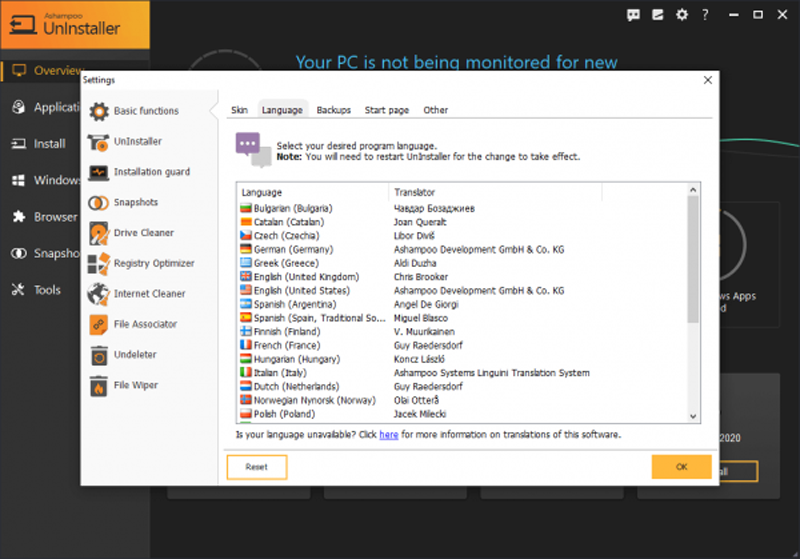Click translator name V. Muurikainen
This screenshot has width=800, height=559.
click(424, 332)
